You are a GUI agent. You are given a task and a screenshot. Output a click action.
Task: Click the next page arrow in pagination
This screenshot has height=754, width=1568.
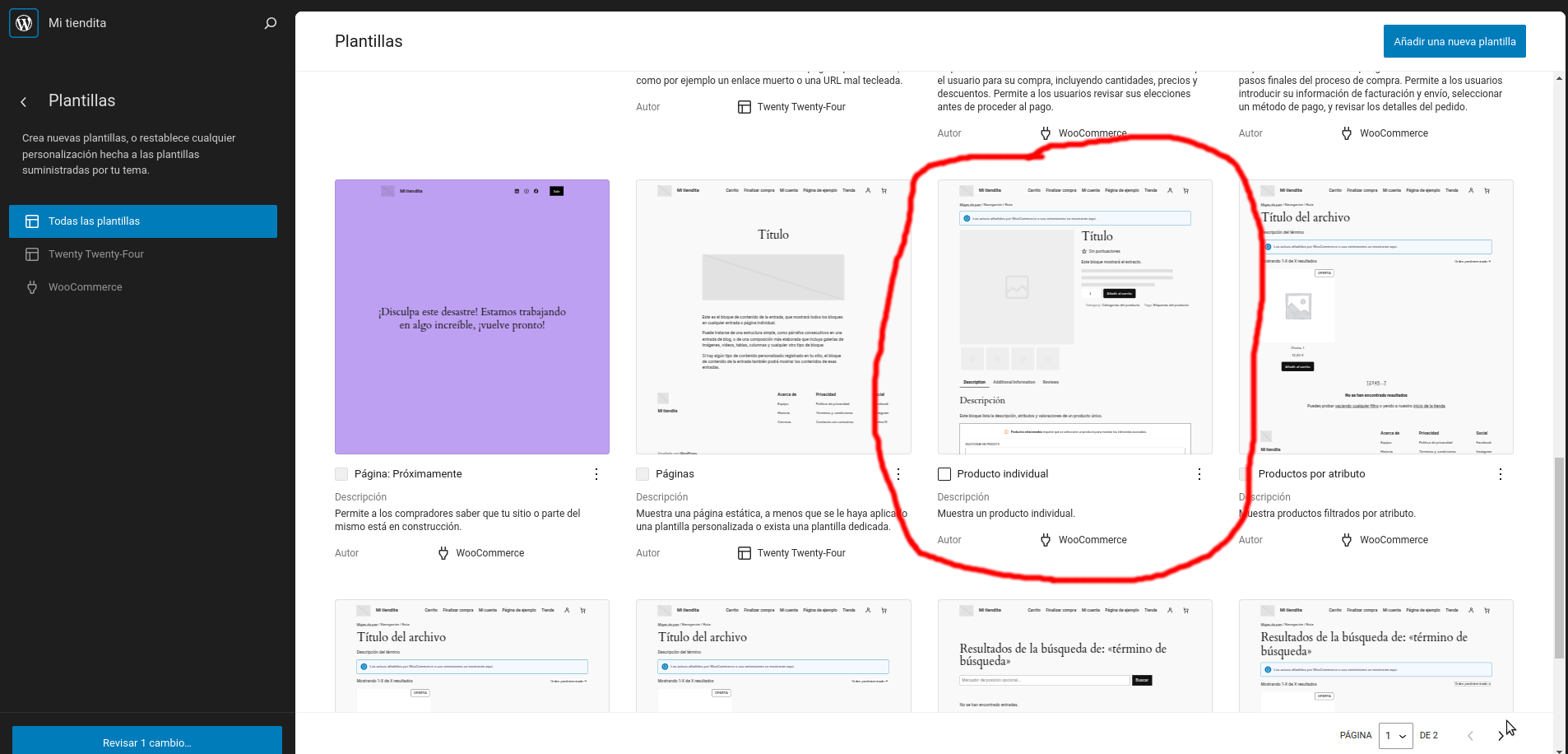[1501, 735]
